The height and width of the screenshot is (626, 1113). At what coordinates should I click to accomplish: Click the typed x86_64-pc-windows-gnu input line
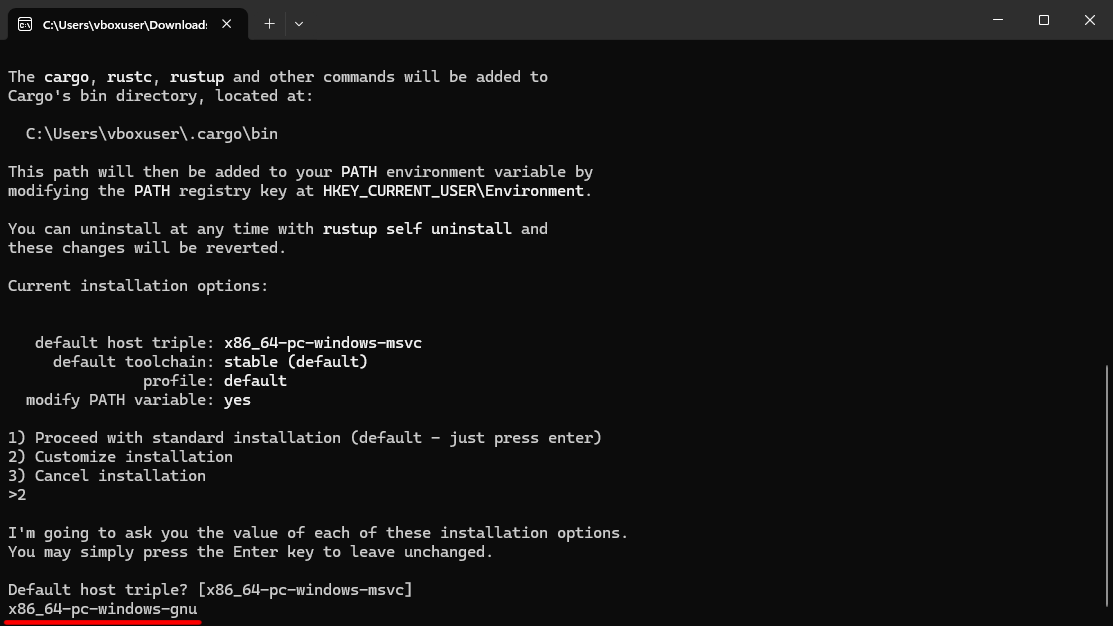coord(103,609)
